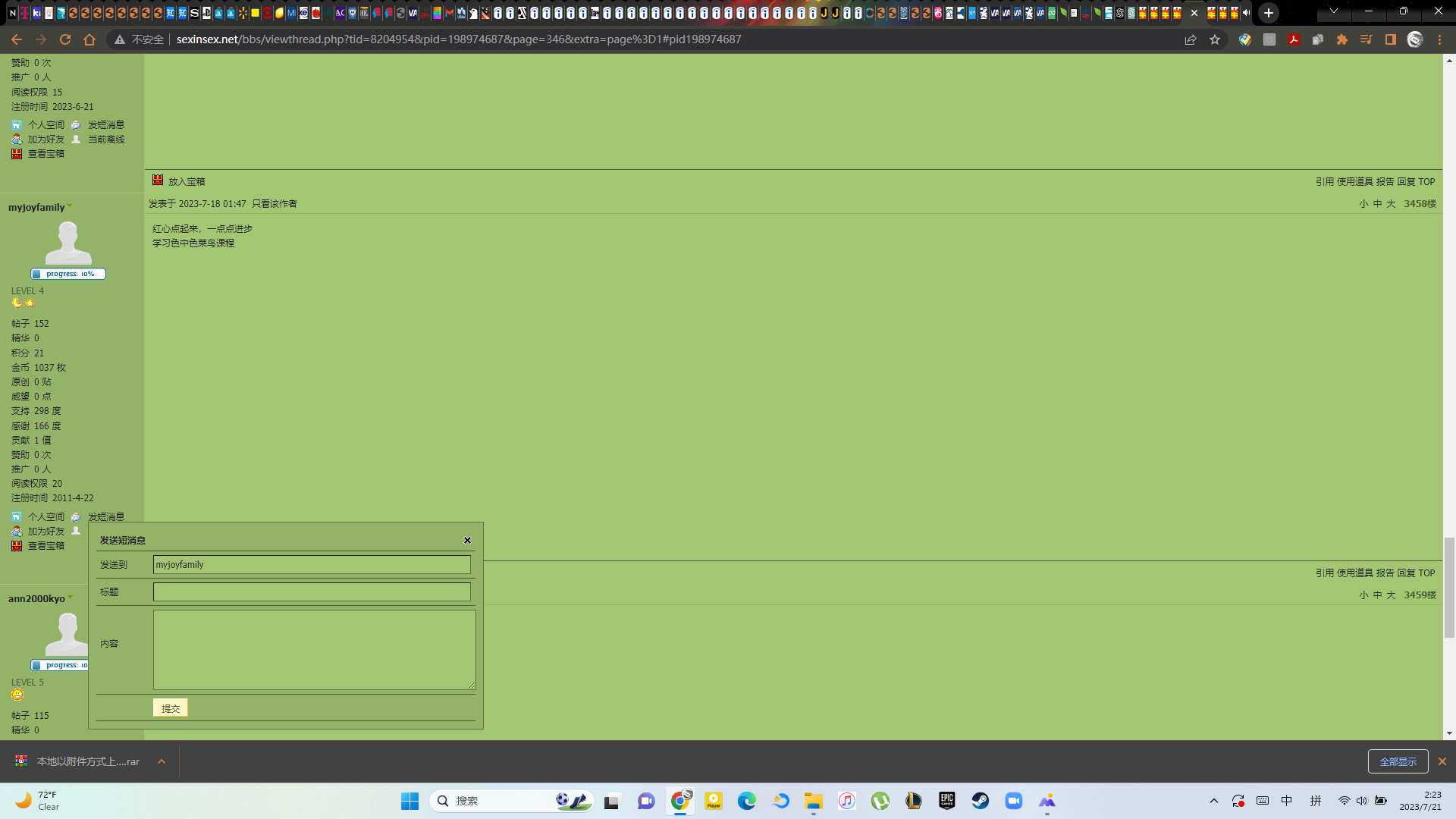
Task: Open Zoom from the taskbar
Action: coord(1014,801)
